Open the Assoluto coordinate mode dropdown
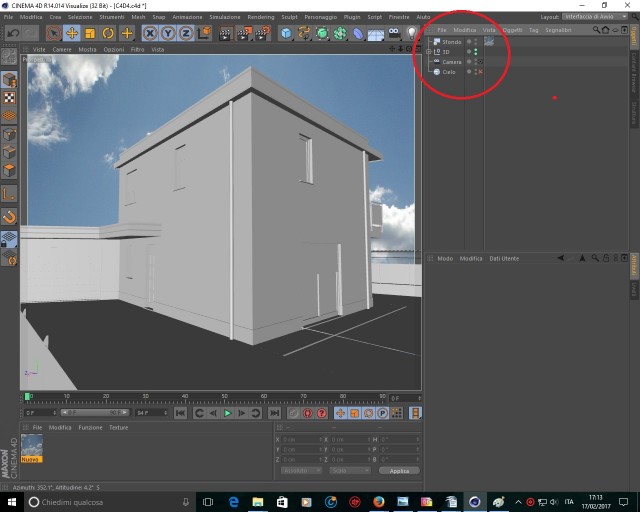 [301, 470]
